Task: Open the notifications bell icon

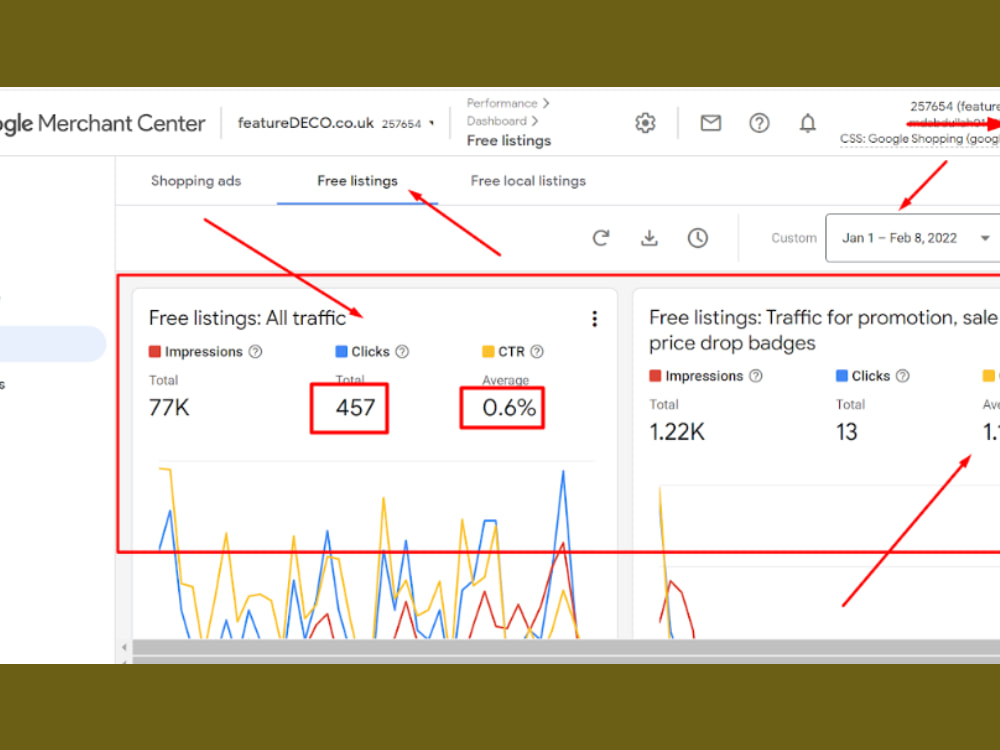Action: point(807,123)
